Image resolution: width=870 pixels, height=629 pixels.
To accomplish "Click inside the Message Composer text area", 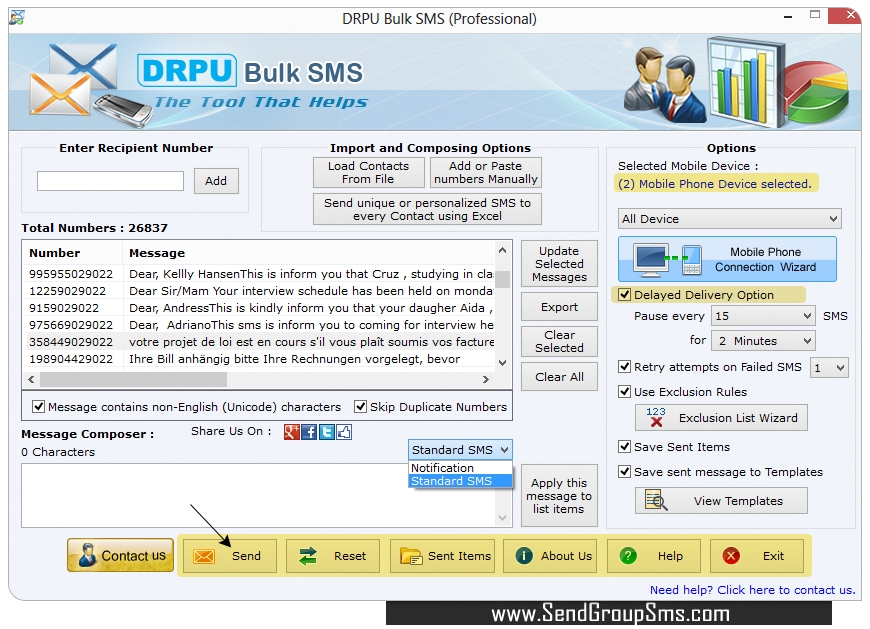I will pyautogui.click(x=259, y=495).
